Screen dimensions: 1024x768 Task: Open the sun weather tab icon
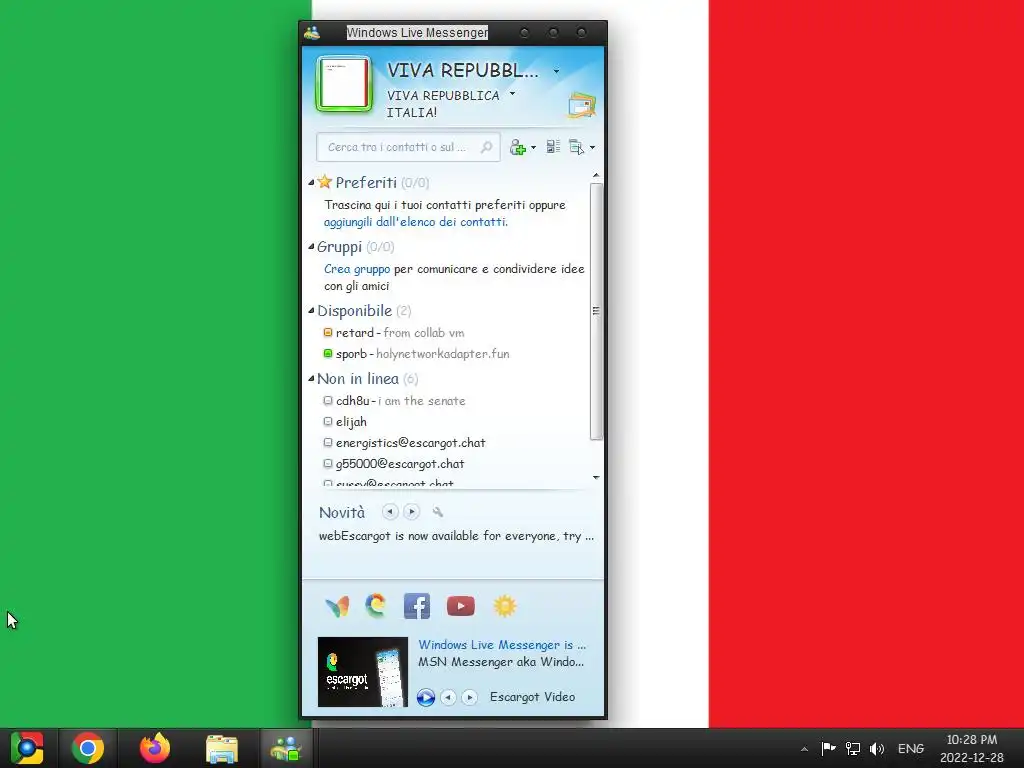coord(505,606)
